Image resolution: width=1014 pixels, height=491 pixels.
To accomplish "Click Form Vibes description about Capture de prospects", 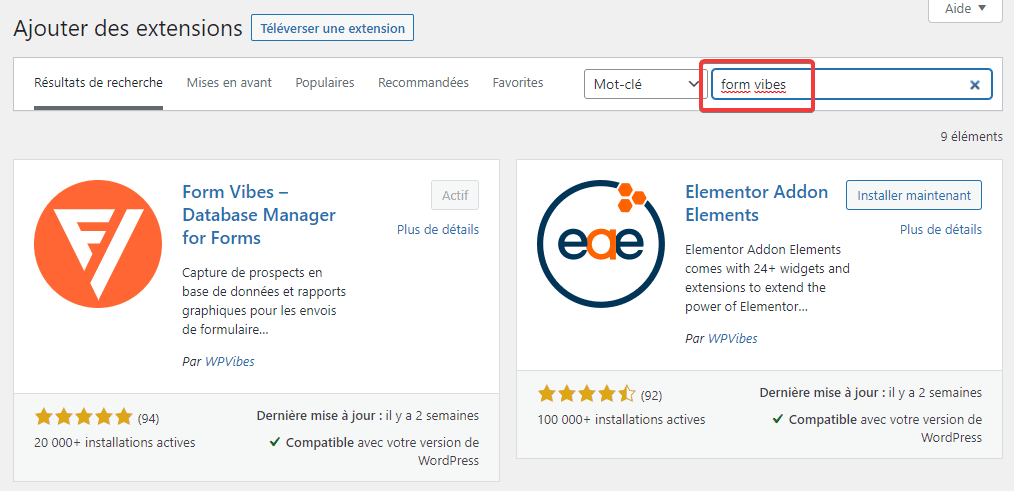I will point(264,301).
